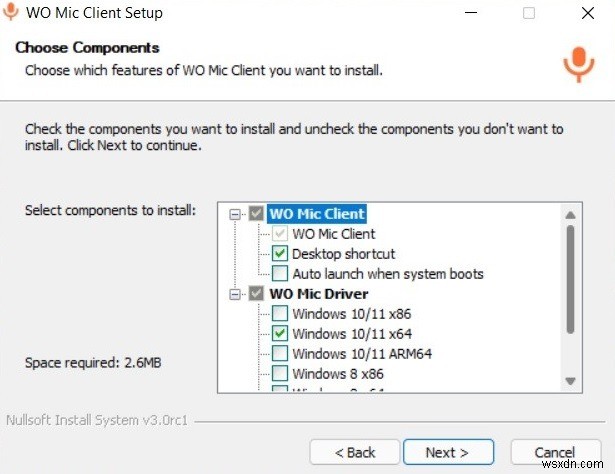615x474 pixels.
Task: Click the Choose Components heading
Action: pos(87,47)
